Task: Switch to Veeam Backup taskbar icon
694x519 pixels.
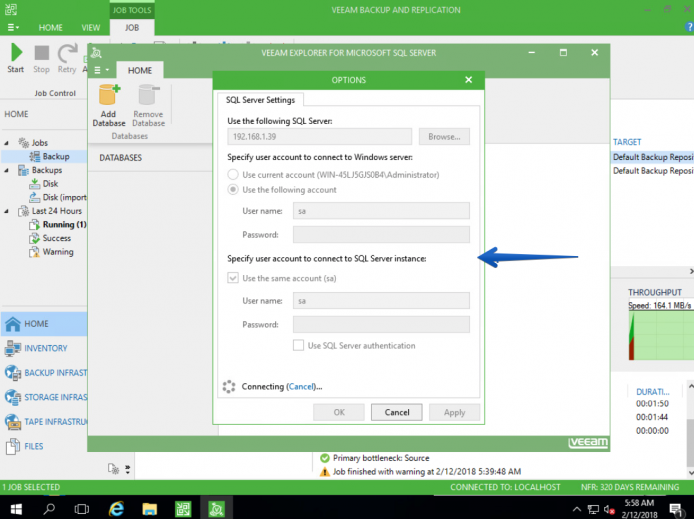Action: click(x=183, y=509)
